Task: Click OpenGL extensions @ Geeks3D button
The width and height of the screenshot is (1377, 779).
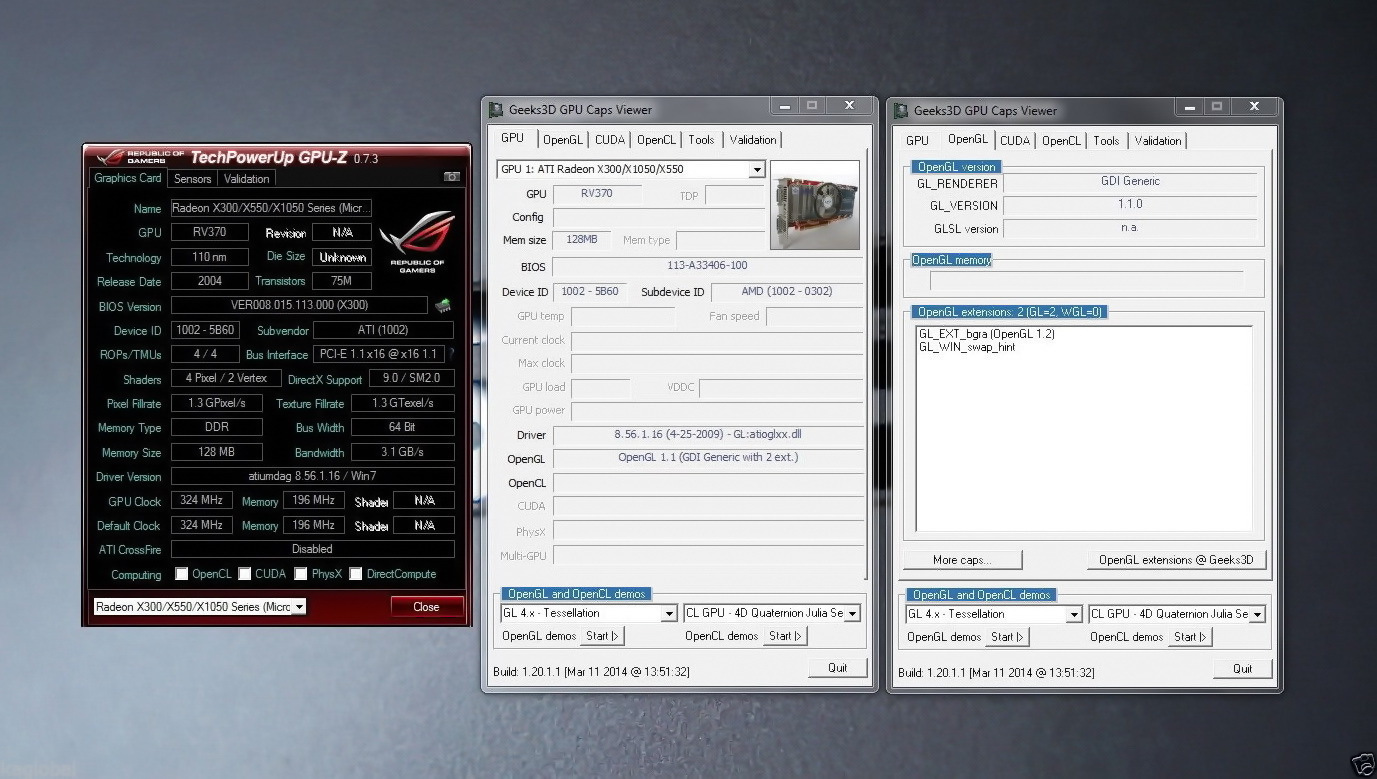Action: point(1176,560)
